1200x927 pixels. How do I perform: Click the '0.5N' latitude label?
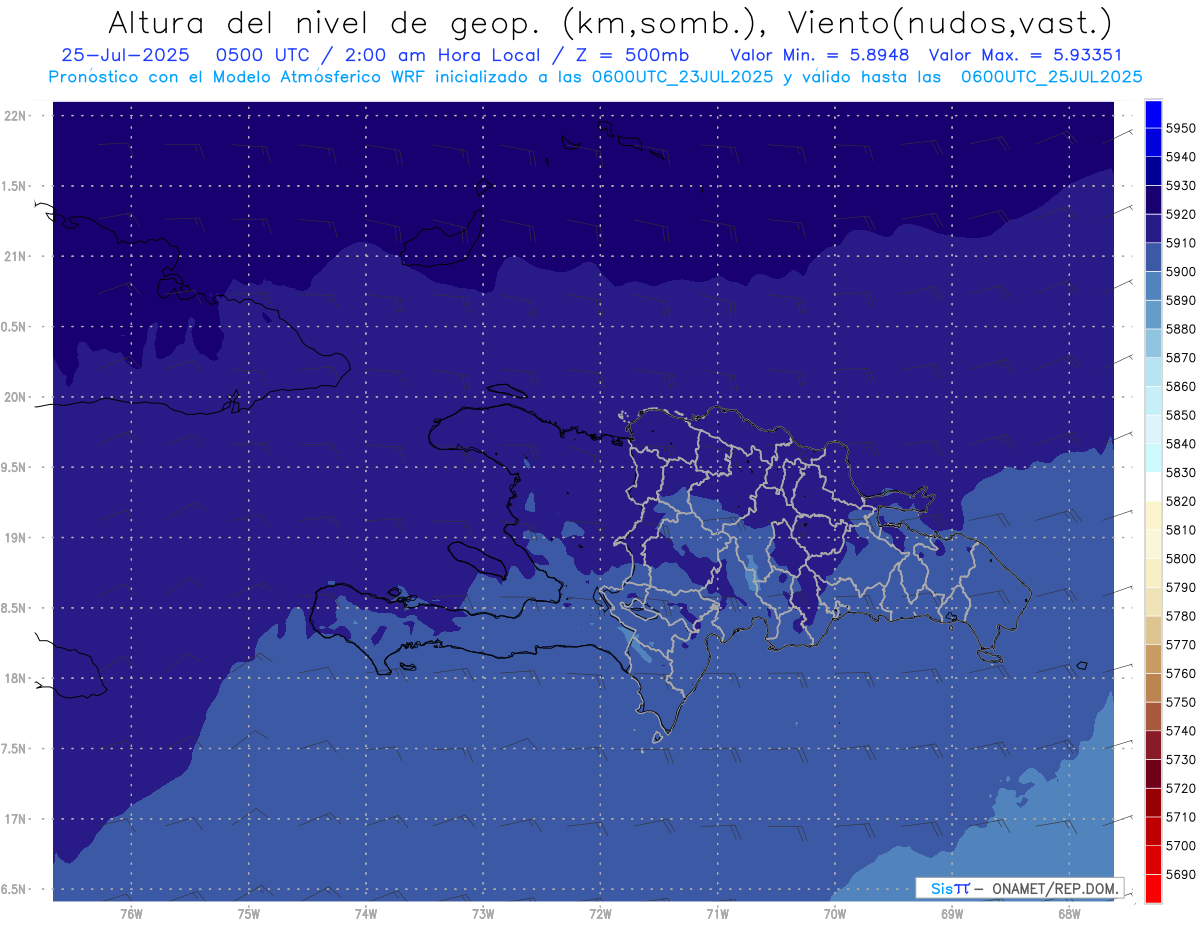pyautogui.click(x=15, y=327)
